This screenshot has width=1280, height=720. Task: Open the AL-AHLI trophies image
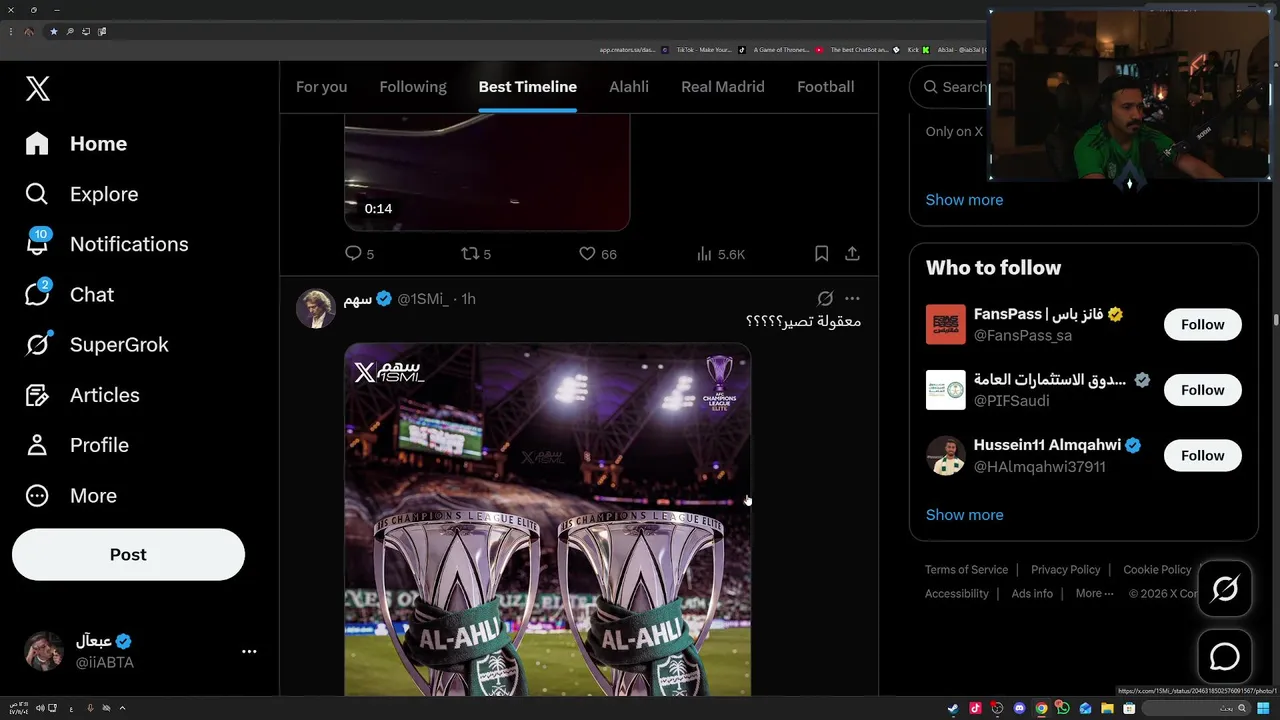click(x=548, y=520)
